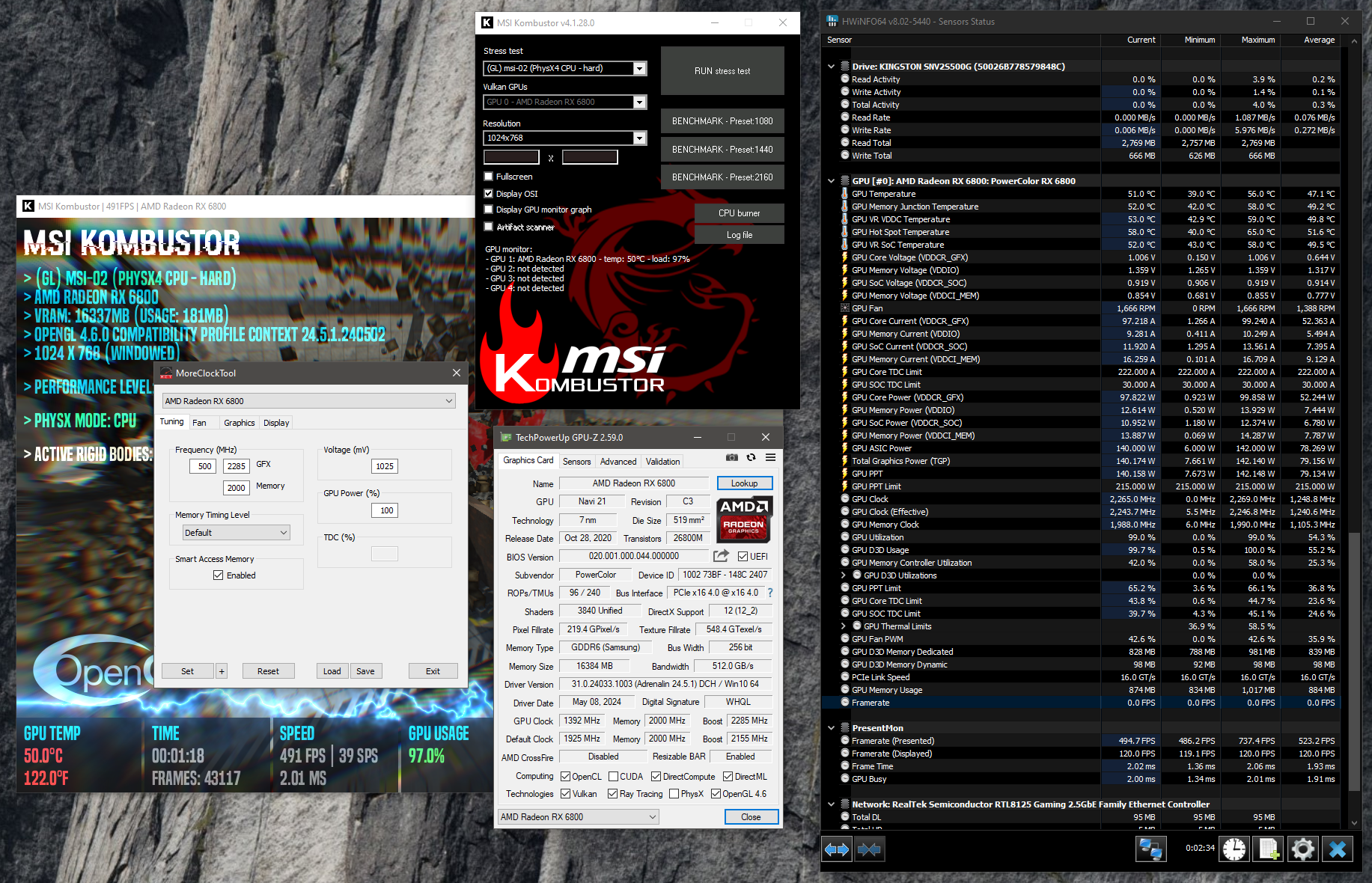Expand the GPU Thermal Limits row
Image resolution: width=1372 pixels, height=883 pixels.
(844, 626)
